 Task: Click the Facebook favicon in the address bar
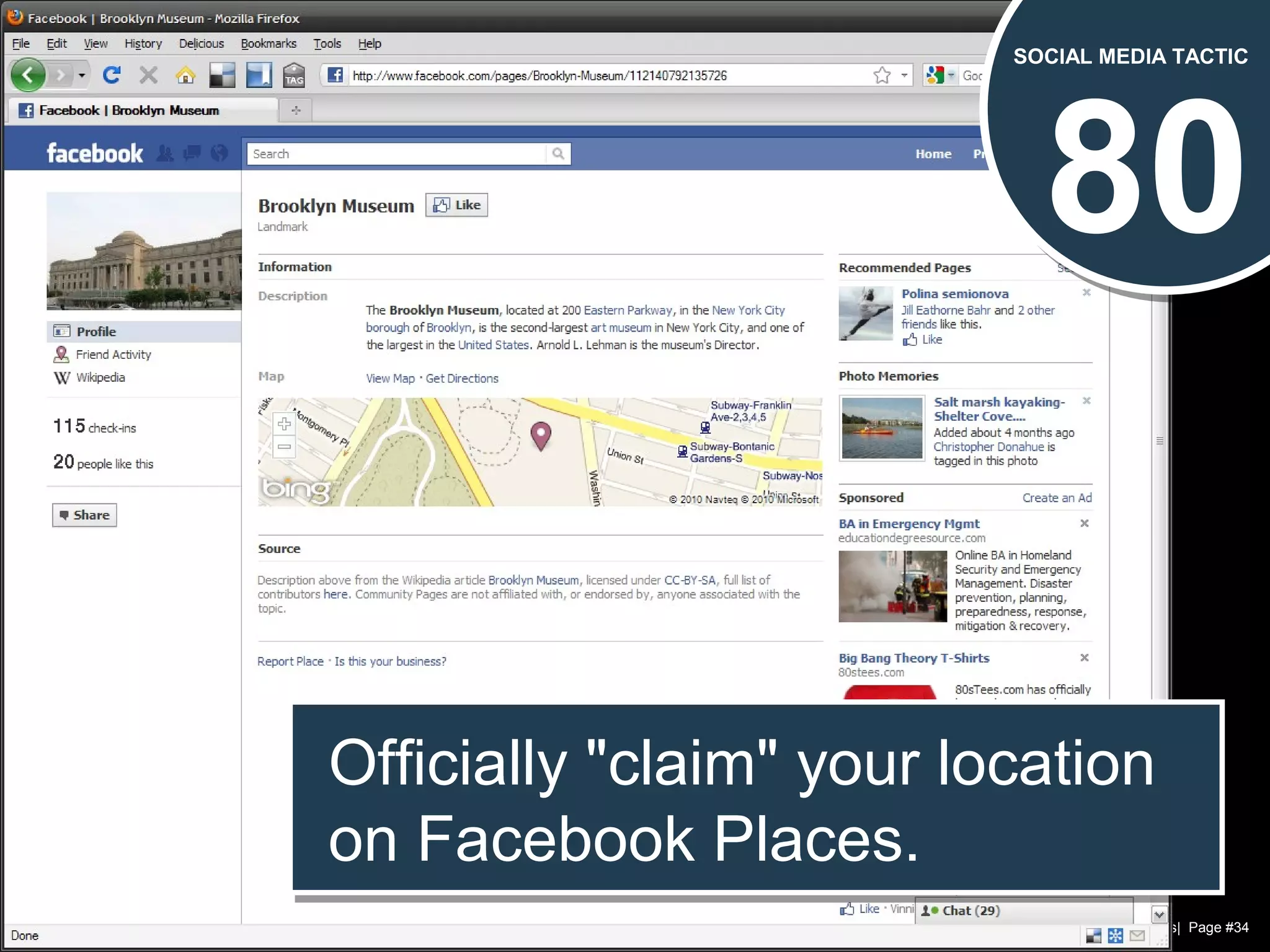(x=335, y=76)
